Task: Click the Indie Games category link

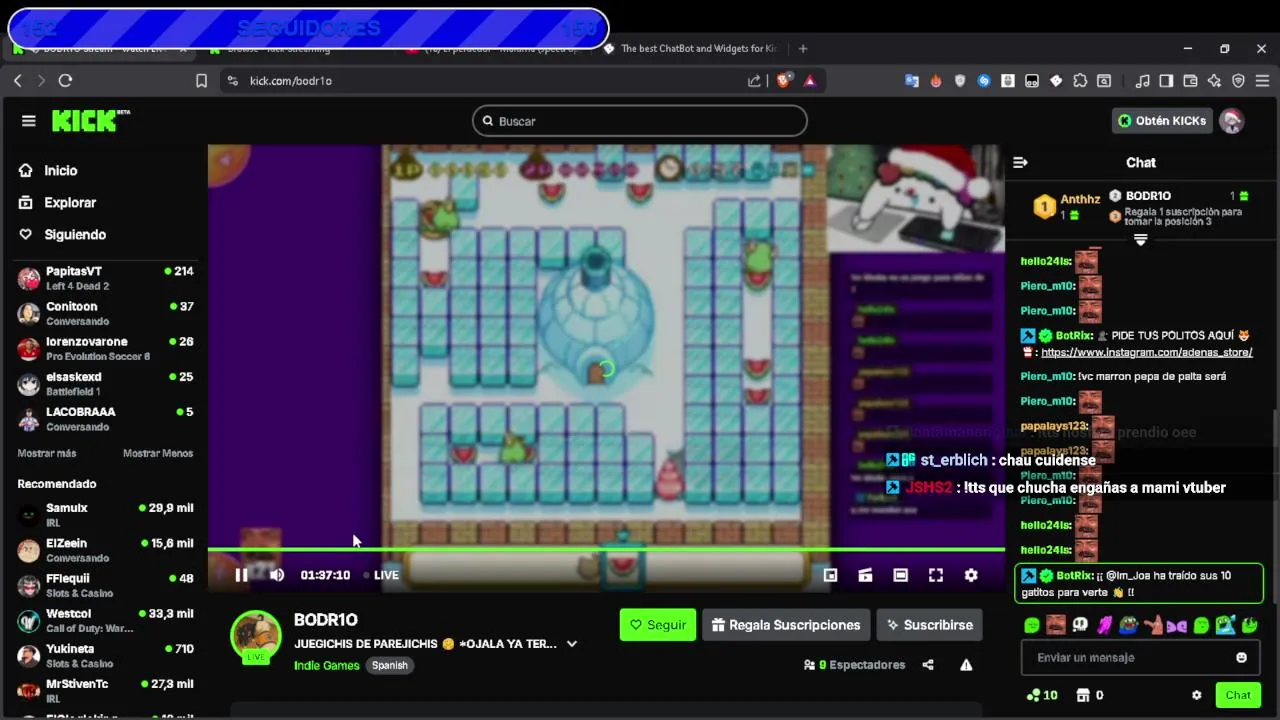Action: click(x=326, y=666)
